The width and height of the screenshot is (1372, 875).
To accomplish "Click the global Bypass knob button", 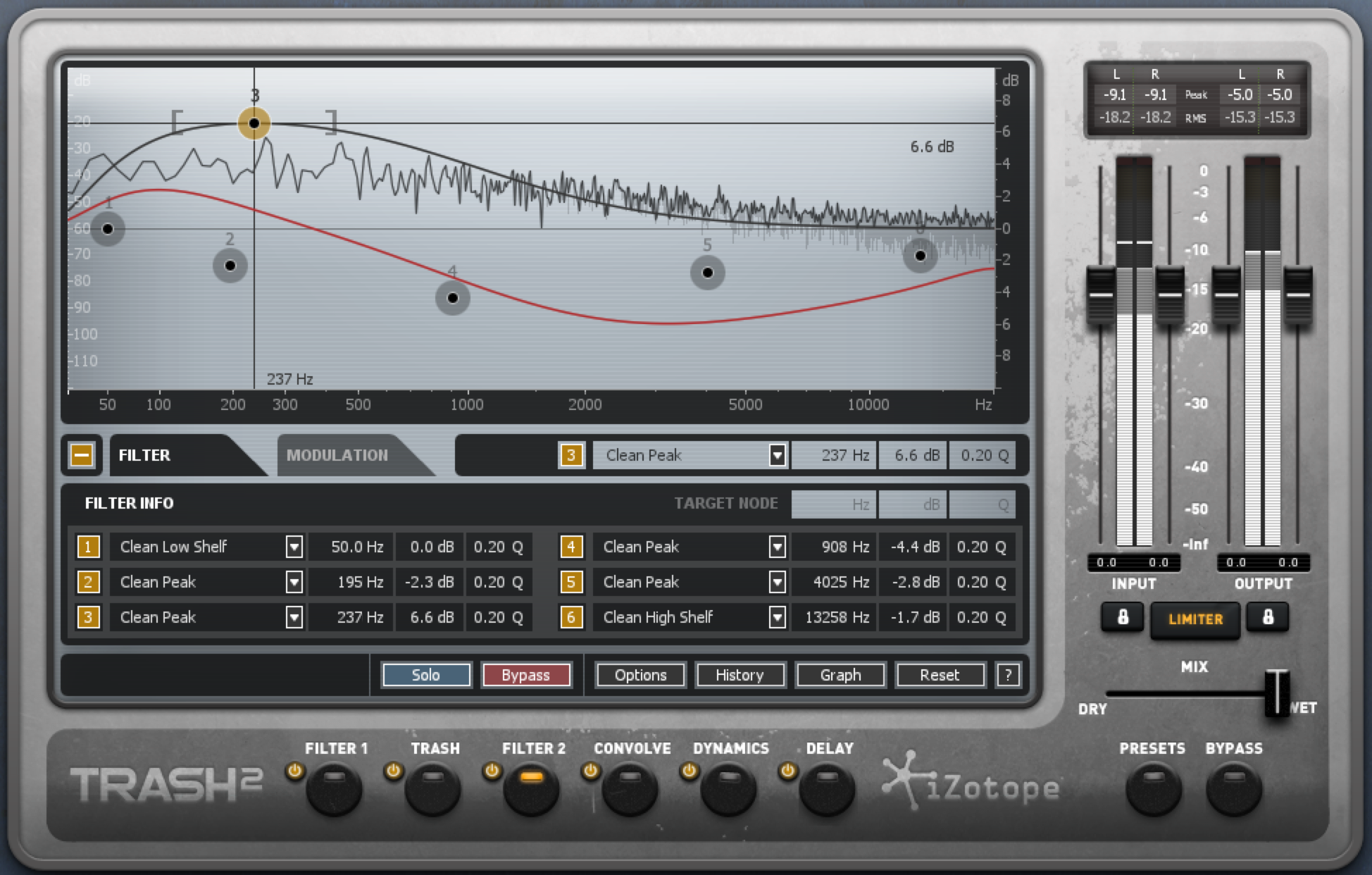I will click(x=1234, y=788).
